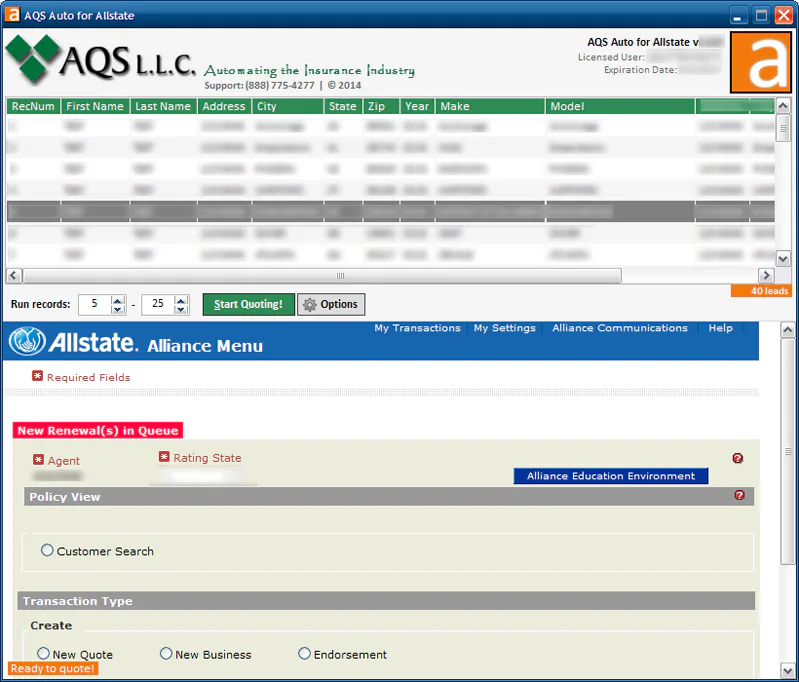This screenshot has height=682, width=799.
Task: Click the Rating State asterisk icon
Action: (164, 456)
